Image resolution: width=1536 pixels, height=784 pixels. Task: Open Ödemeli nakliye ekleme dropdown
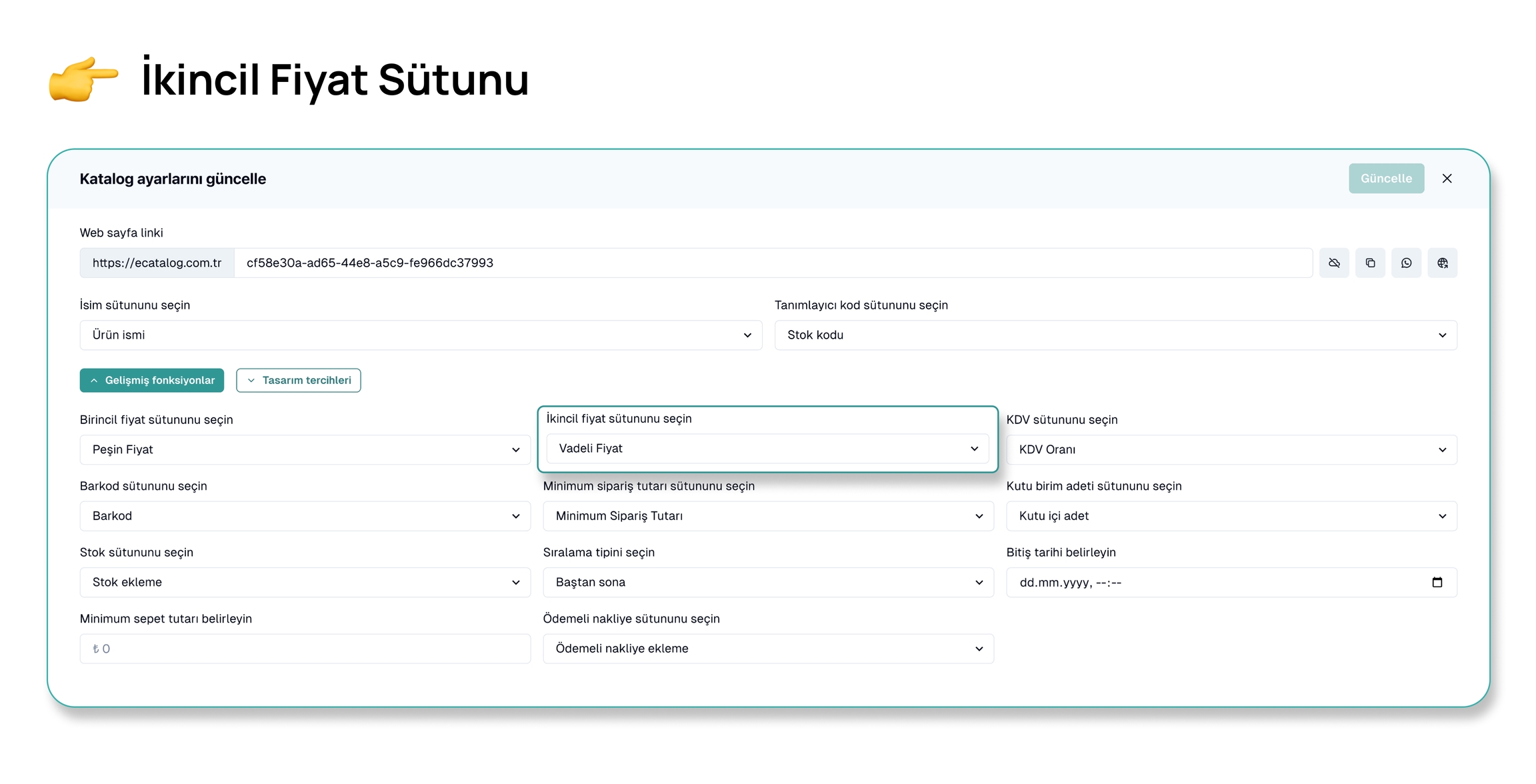point(768,649)
